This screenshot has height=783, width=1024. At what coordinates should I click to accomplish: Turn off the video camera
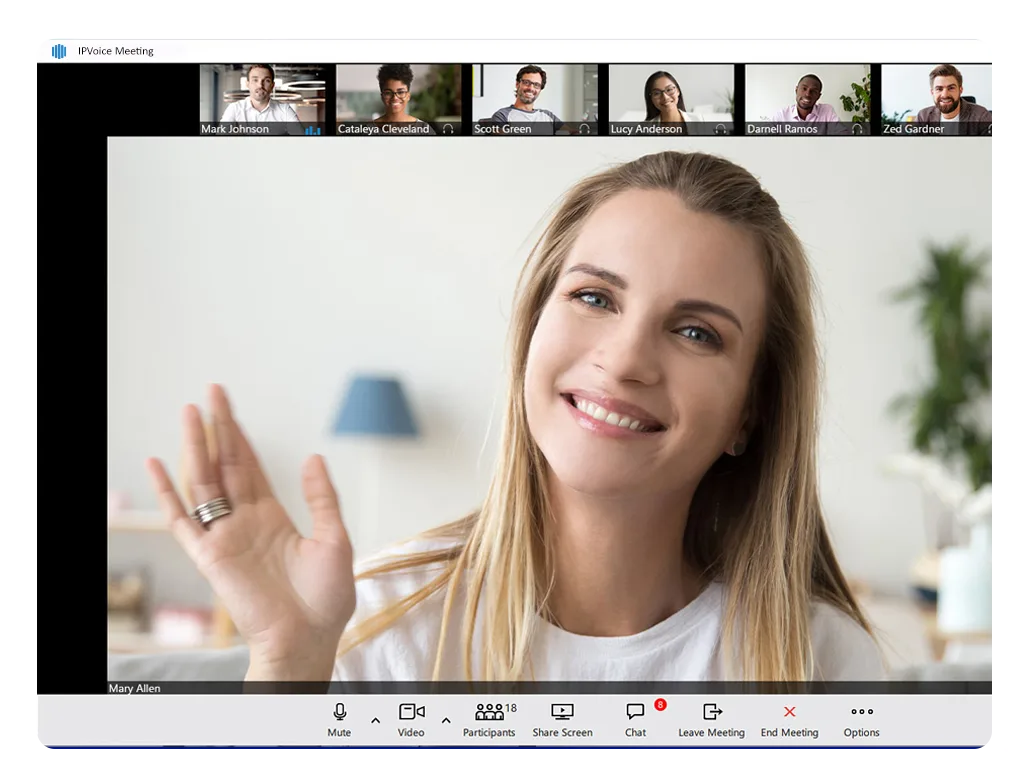(x=411, y=719)
